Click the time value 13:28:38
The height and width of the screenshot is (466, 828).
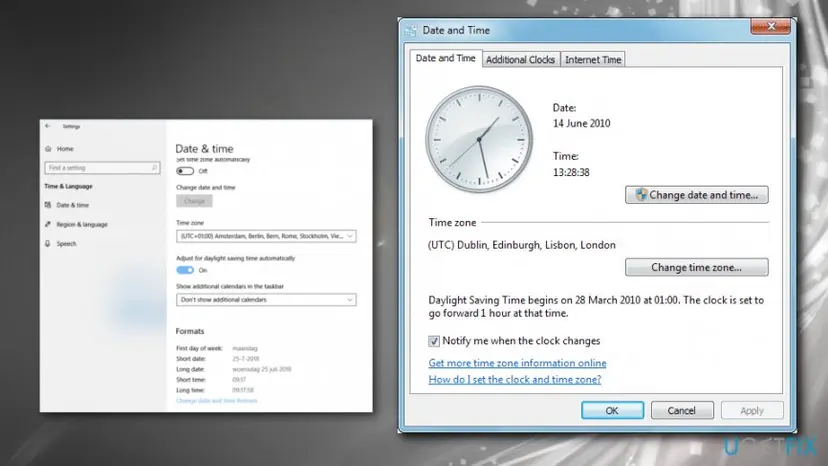point(571,172)
